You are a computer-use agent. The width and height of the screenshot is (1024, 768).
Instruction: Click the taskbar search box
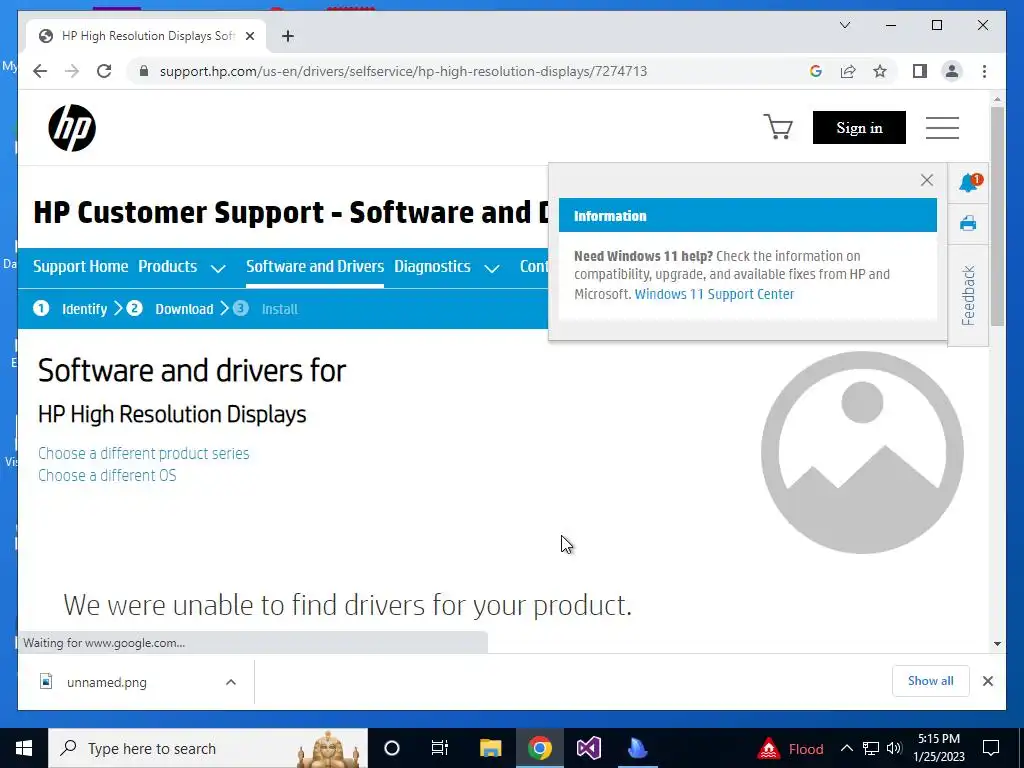(x=208, y=748)
